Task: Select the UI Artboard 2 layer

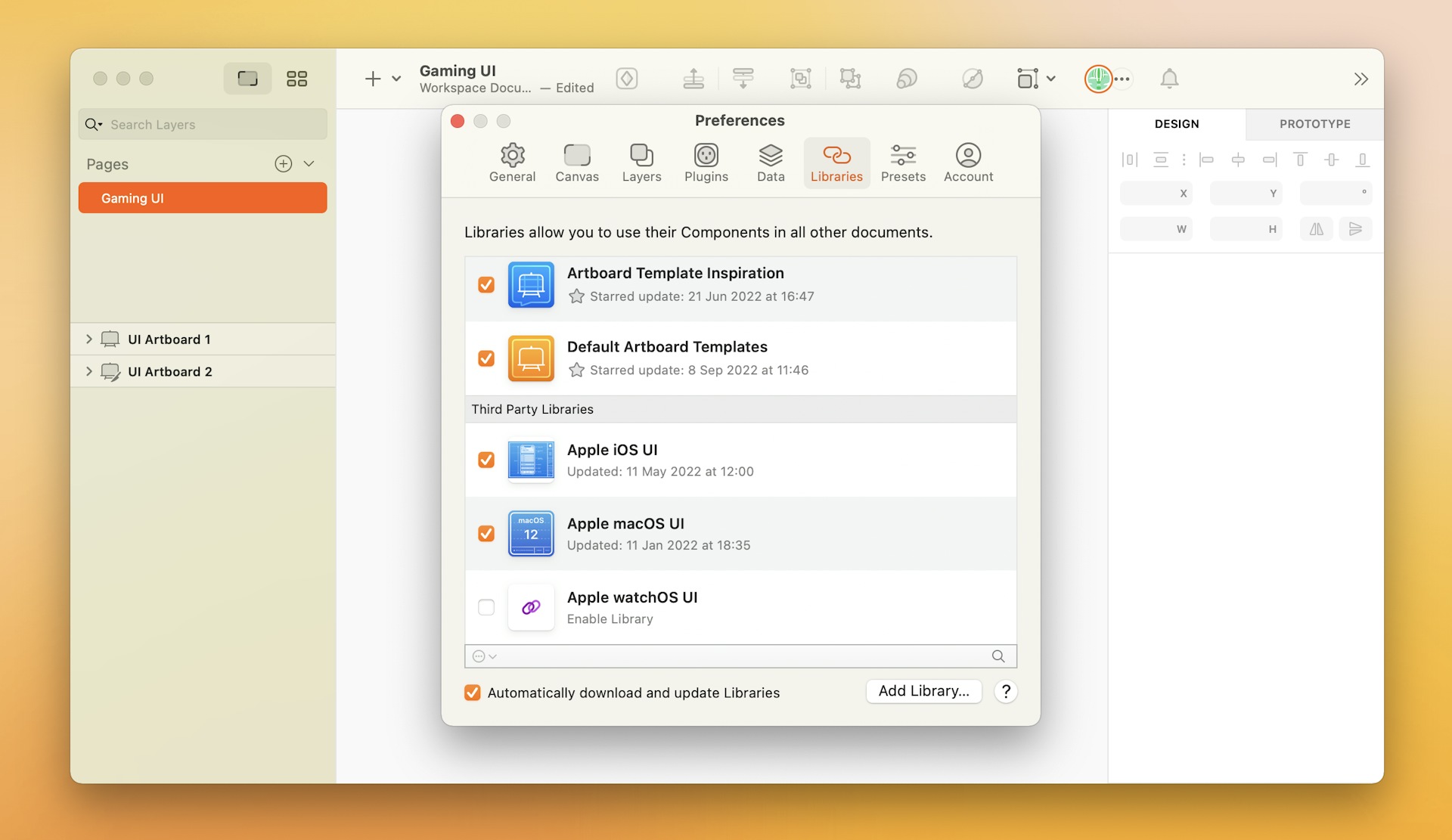Action: [x=203, y=372]
